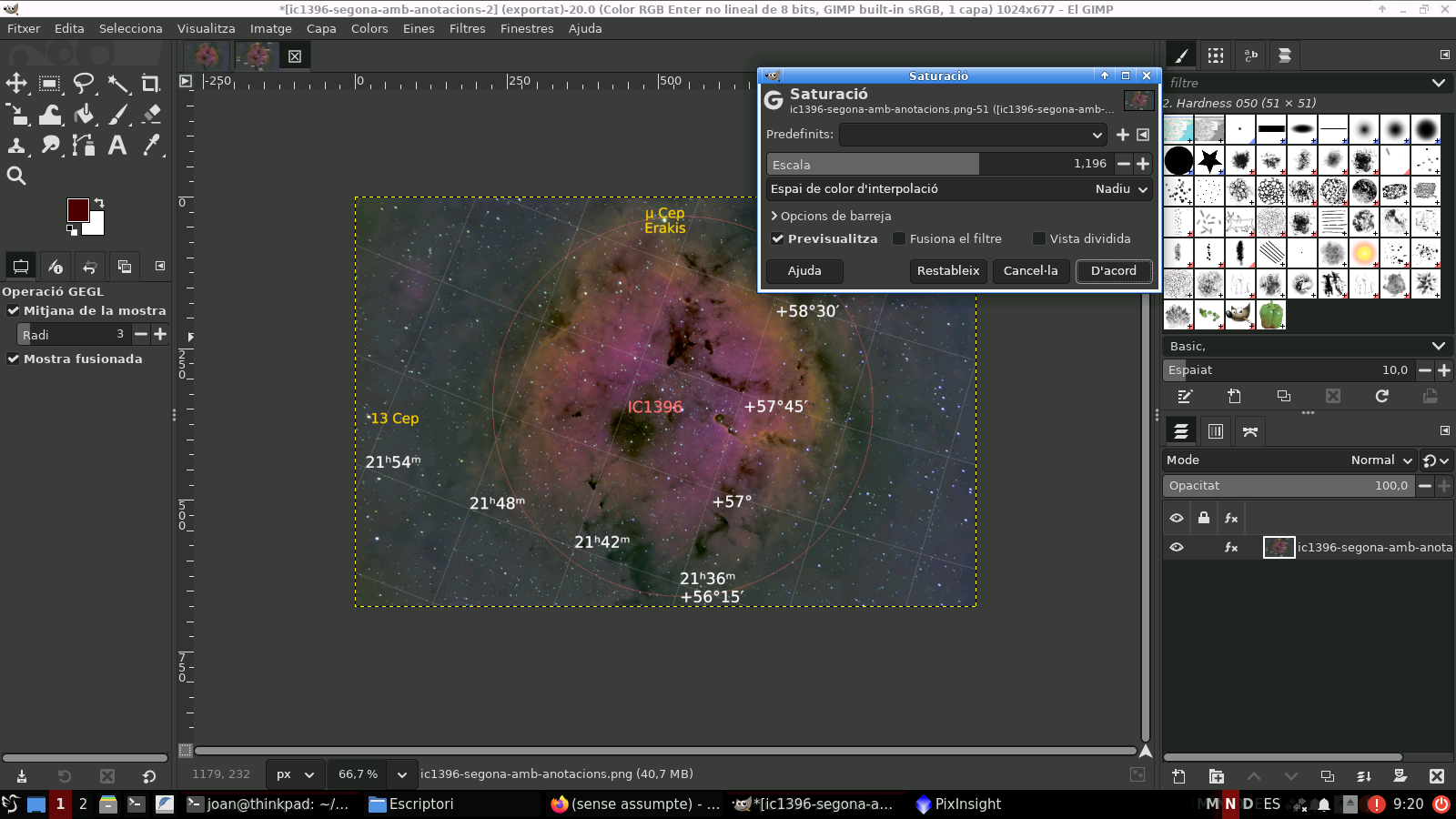This screenshot has height=819, width=1456.
Task: Activate the Rectangle Select tool
Action: click(x=48, y=82)
